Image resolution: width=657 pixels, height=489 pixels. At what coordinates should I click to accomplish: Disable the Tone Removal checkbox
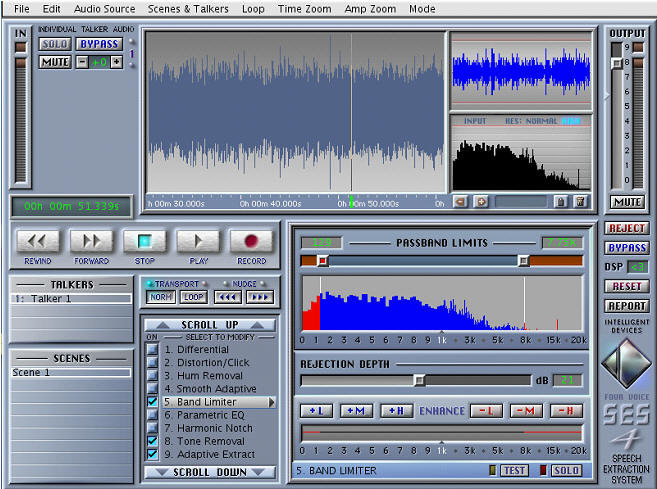tap(152, 441)
